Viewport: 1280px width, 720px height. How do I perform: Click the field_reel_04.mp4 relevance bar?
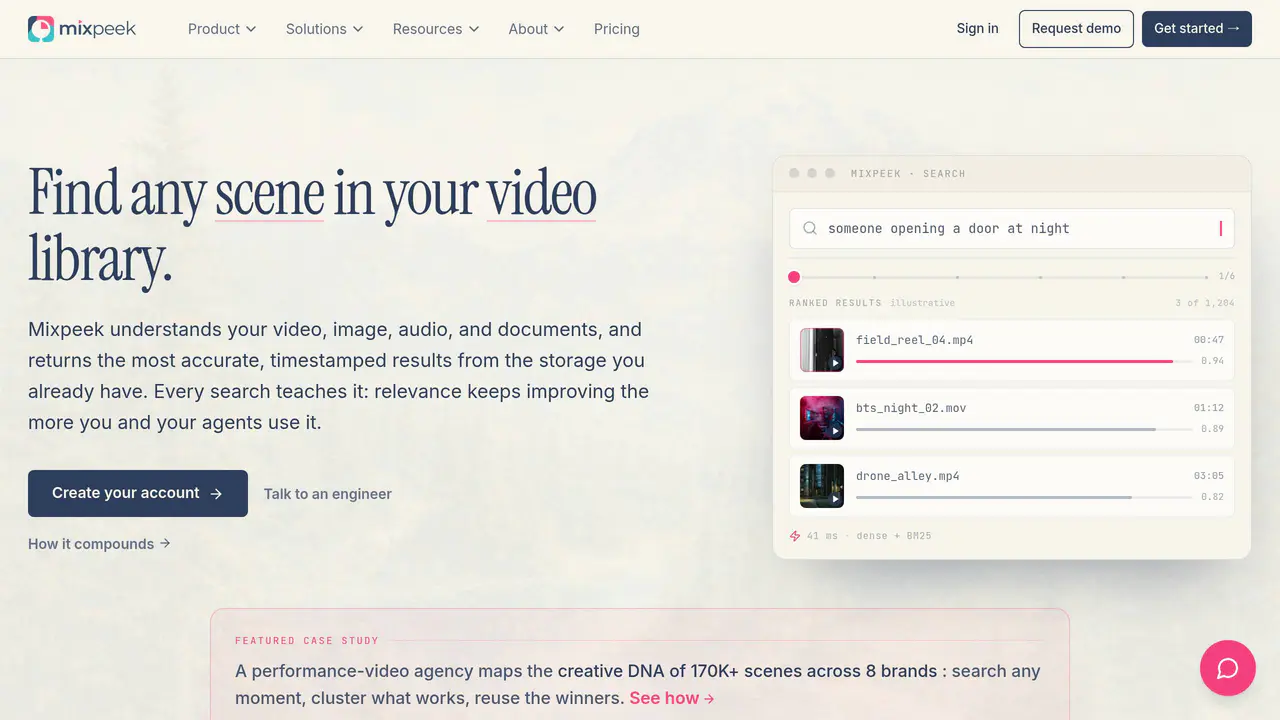click(1024, 361)
